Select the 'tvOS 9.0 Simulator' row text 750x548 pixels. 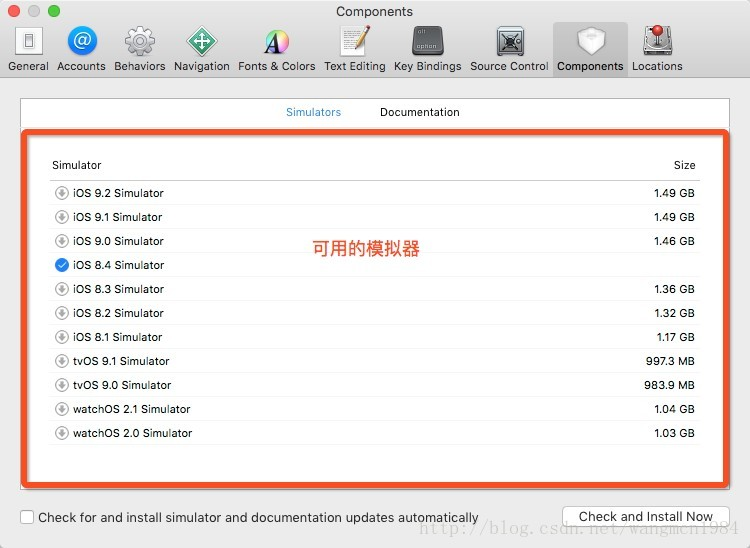(121, 384)
